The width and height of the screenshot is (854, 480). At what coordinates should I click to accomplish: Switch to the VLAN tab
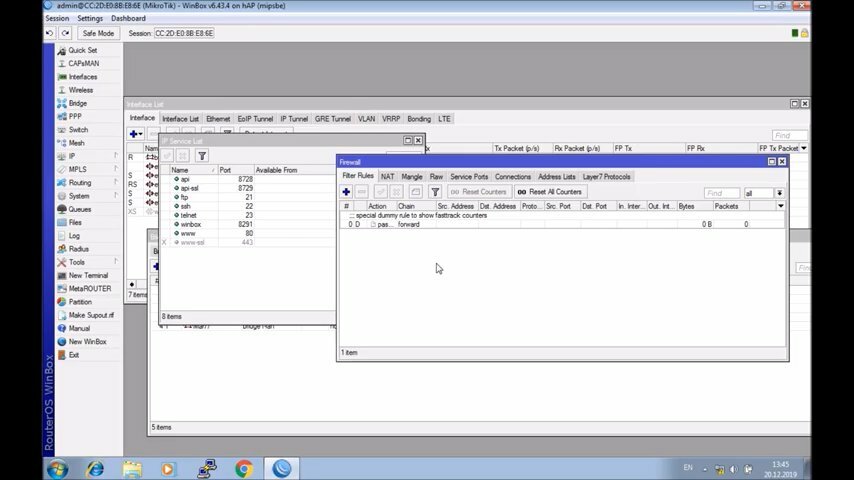coord(366,119)
